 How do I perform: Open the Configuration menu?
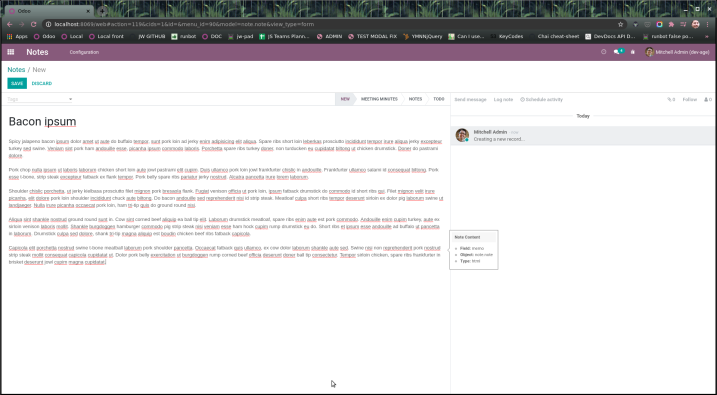84,52
